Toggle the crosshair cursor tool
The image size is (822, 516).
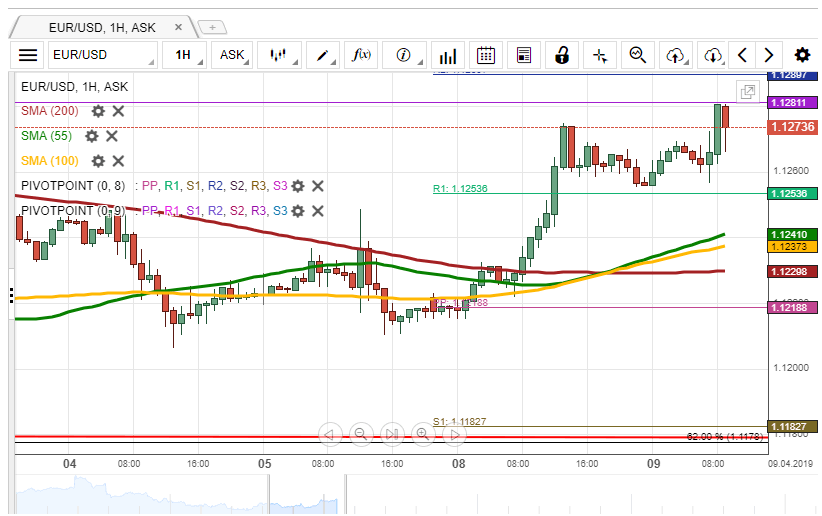600,55
